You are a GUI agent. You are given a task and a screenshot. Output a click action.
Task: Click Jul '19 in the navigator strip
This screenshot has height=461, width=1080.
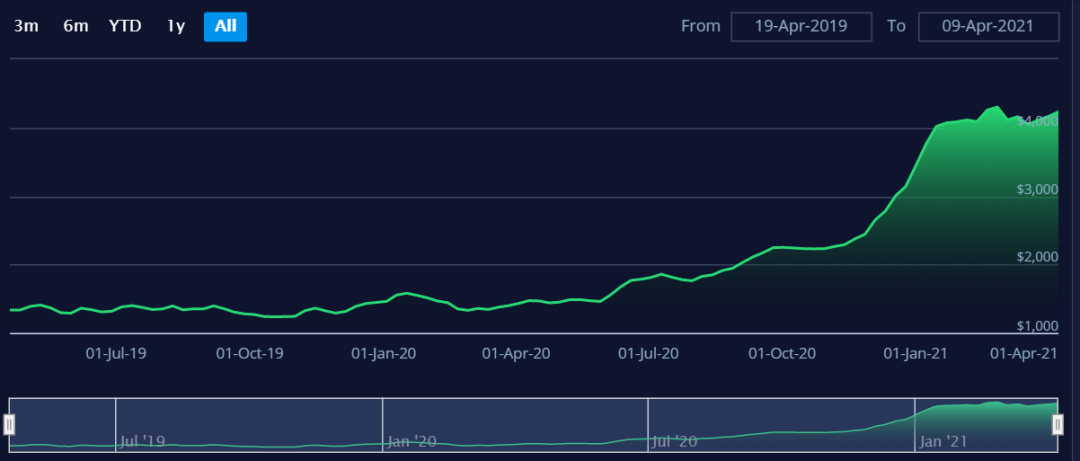(143, 441)
